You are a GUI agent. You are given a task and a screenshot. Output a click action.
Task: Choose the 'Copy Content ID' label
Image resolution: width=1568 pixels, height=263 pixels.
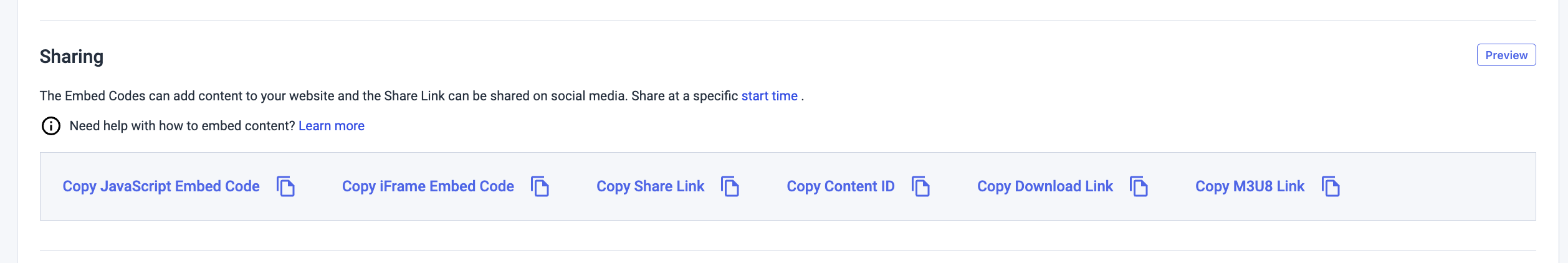click(840, 186)
